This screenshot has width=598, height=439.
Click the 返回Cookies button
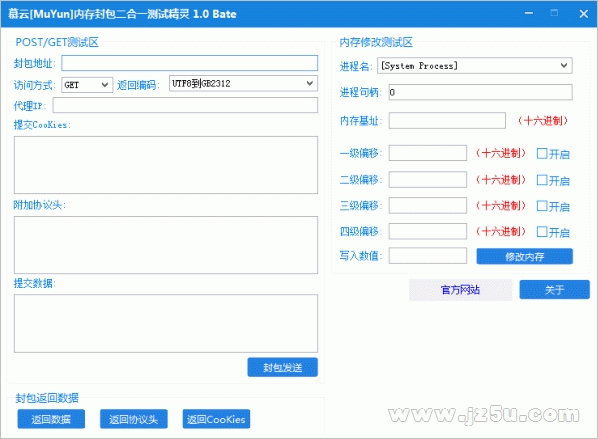(216, 419)
